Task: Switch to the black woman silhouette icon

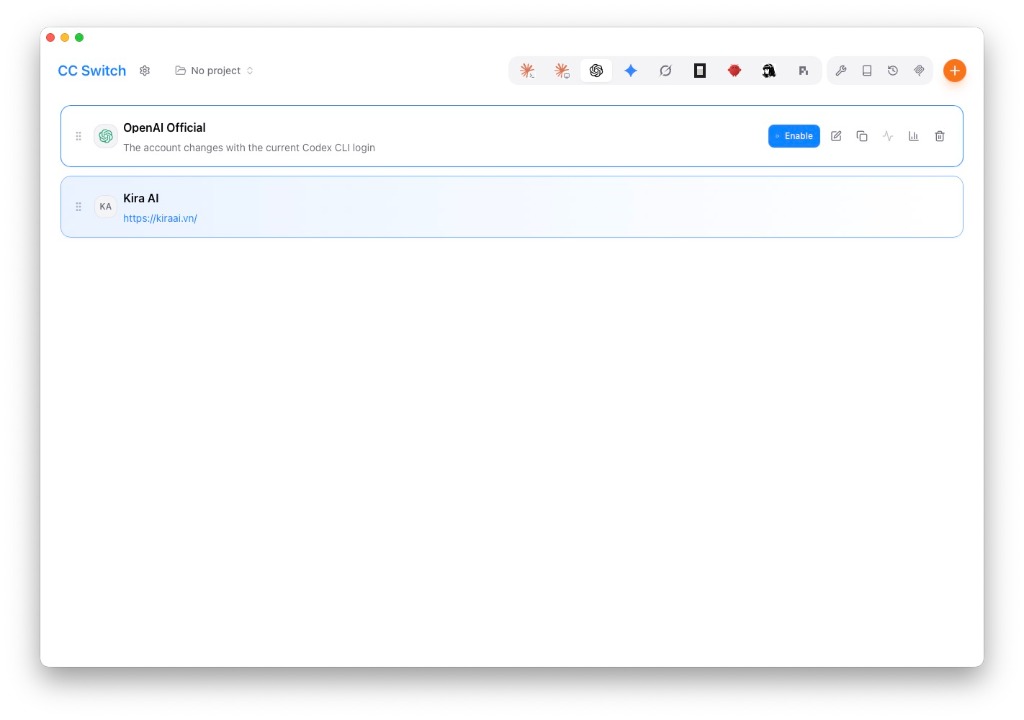Action: click(769, 71)
